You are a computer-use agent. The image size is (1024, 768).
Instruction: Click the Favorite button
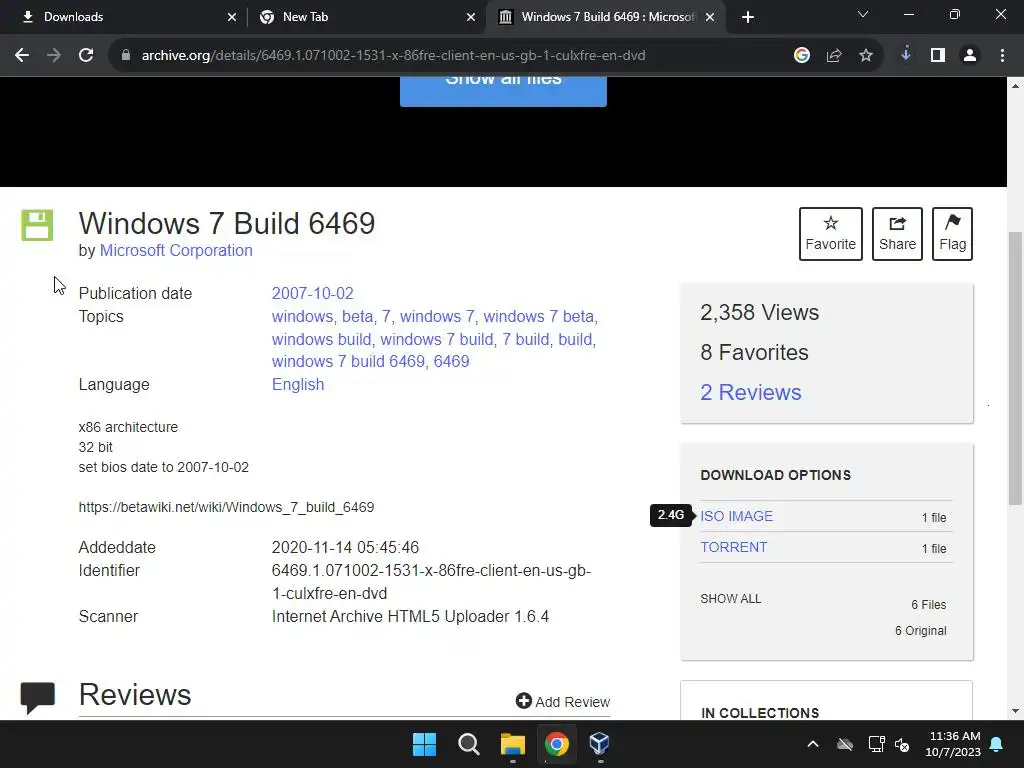[x=831, y=234]
